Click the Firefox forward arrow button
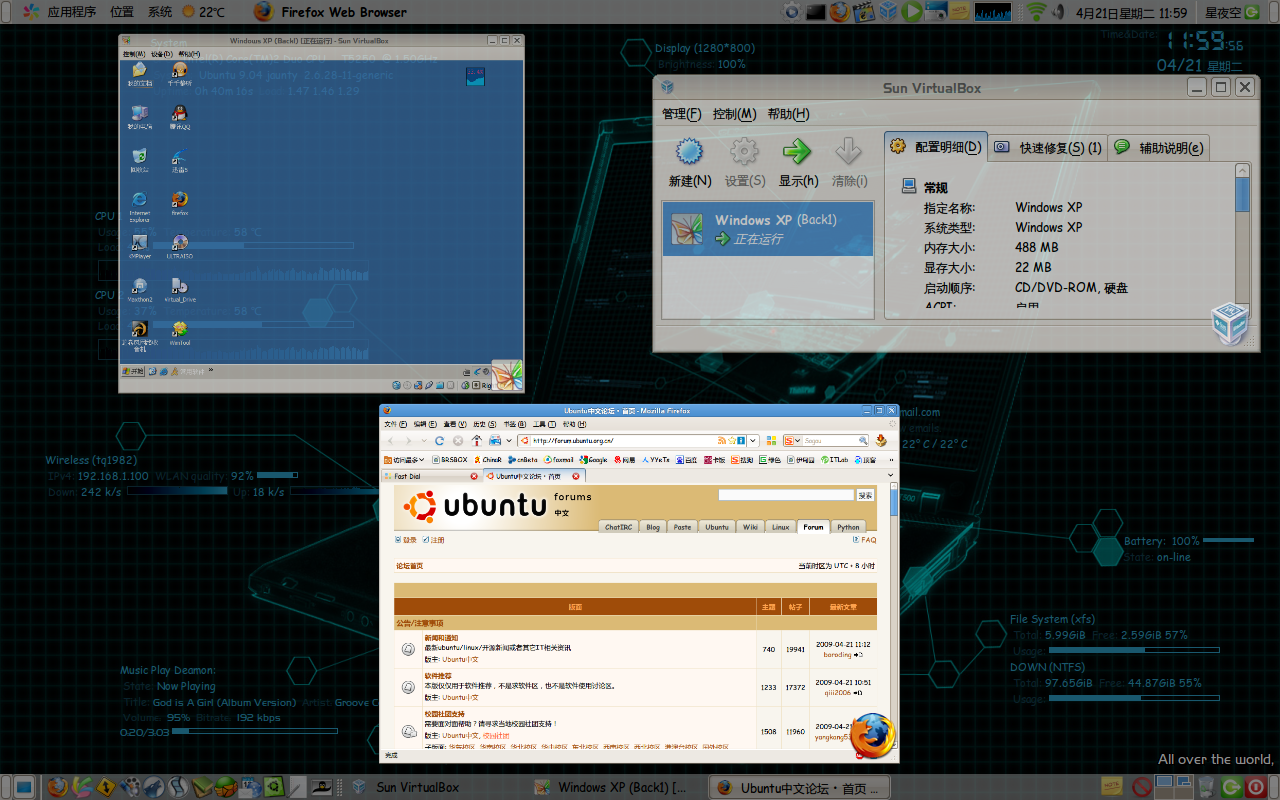 [x=408, y=441]
